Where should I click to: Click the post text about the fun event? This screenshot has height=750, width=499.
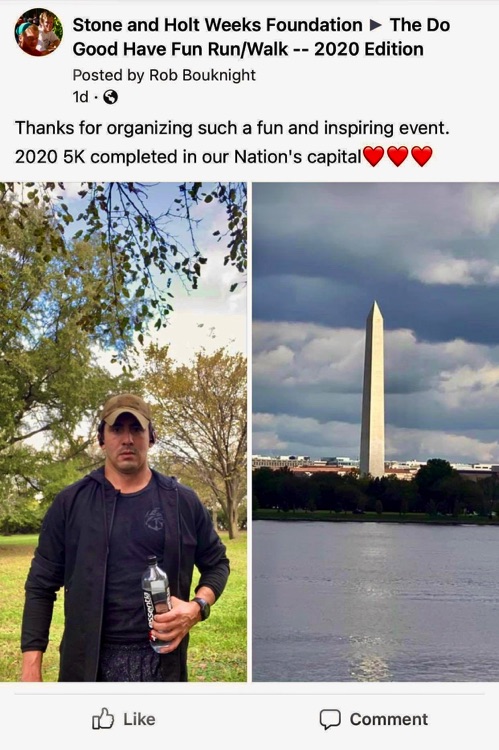233,128
